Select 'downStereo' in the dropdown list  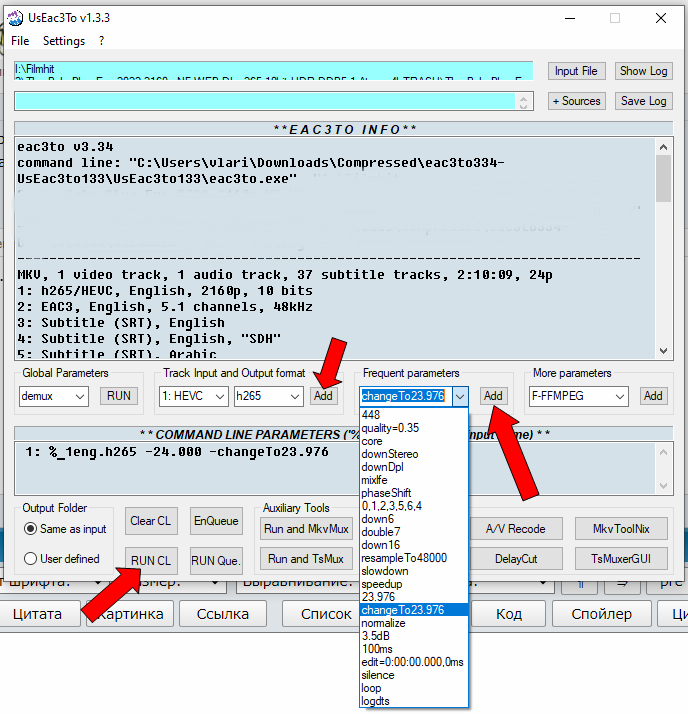pyautogui.click(x=390, y=454)
